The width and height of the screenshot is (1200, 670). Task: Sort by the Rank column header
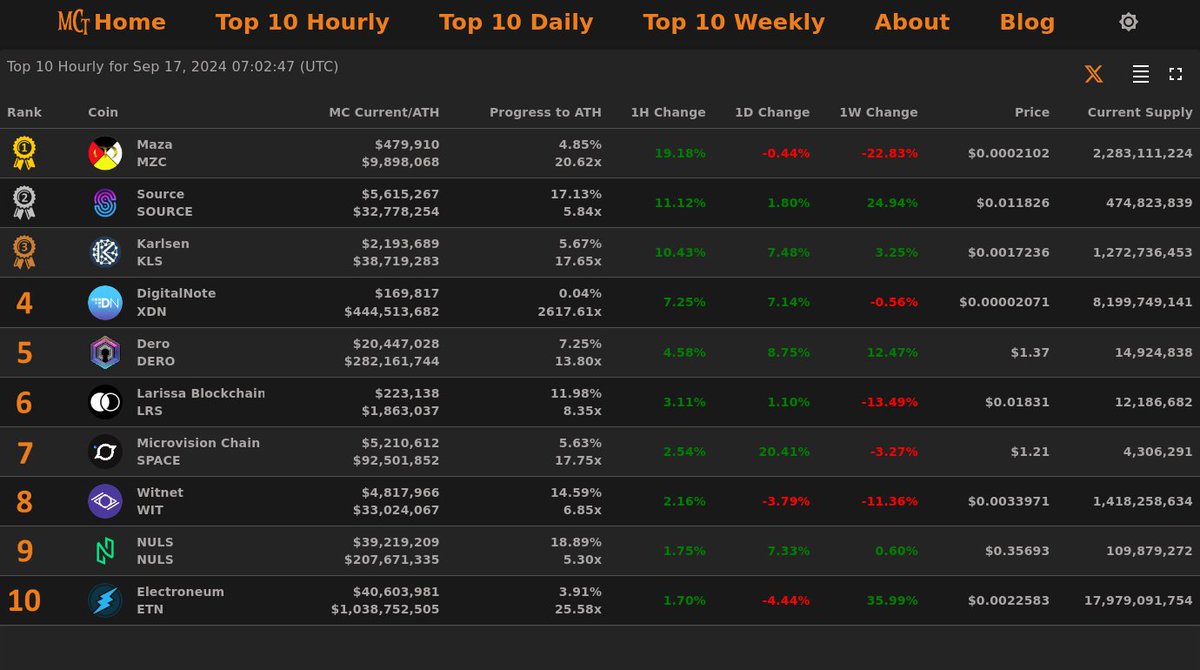pos(25,112)
